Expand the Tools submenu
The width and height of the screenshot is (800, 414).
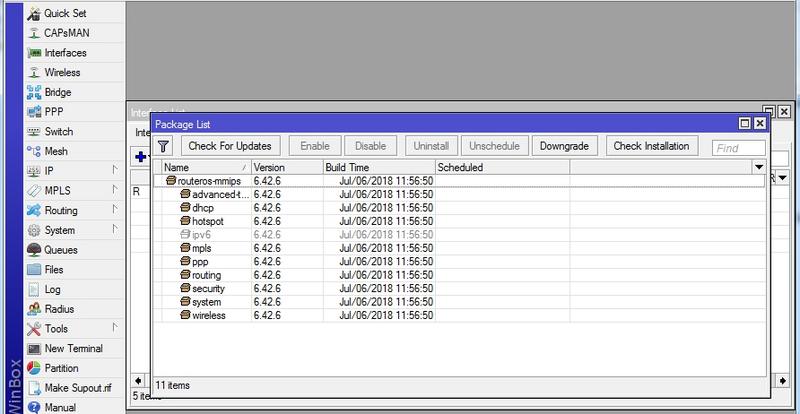[x=115, y=329]
